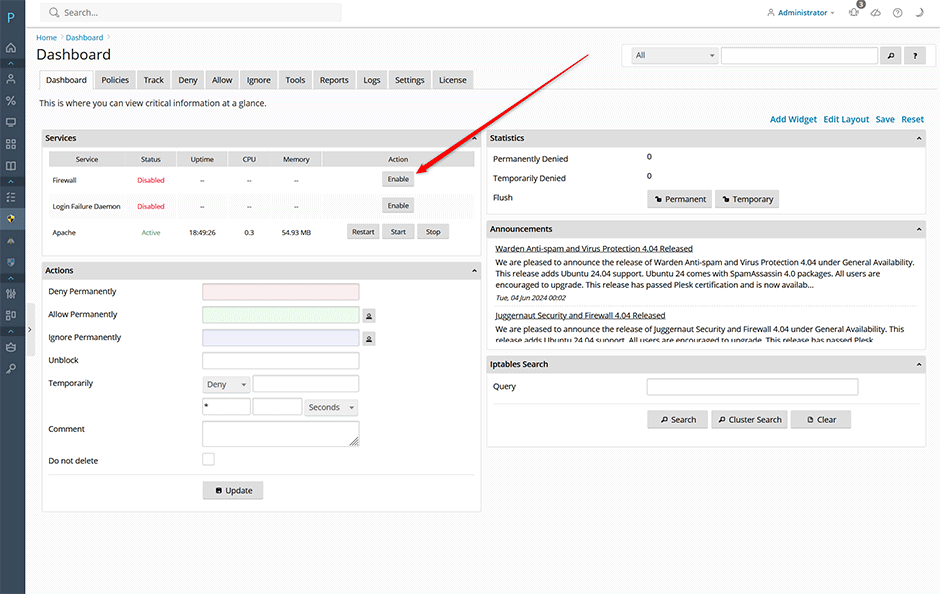Screen dimensions: 940x594
Task: Open the Allow tab
Action: click(222, 80)
